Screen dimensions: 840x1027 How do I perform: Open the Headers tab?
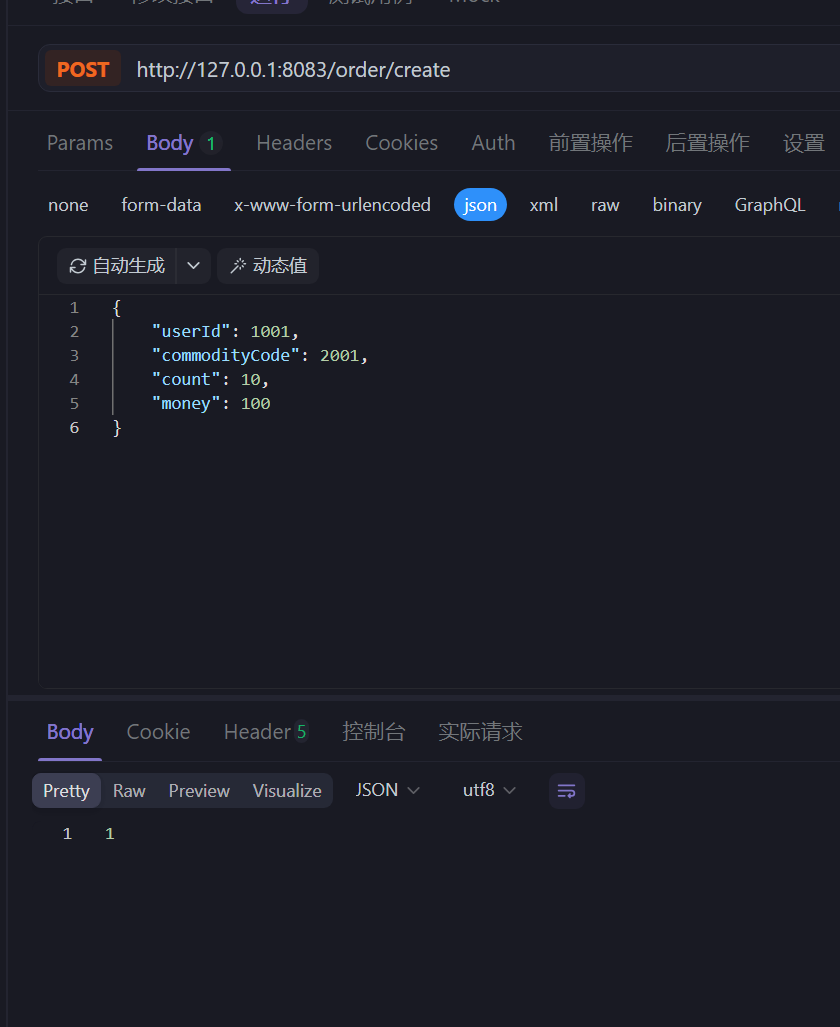click(294, 143)
